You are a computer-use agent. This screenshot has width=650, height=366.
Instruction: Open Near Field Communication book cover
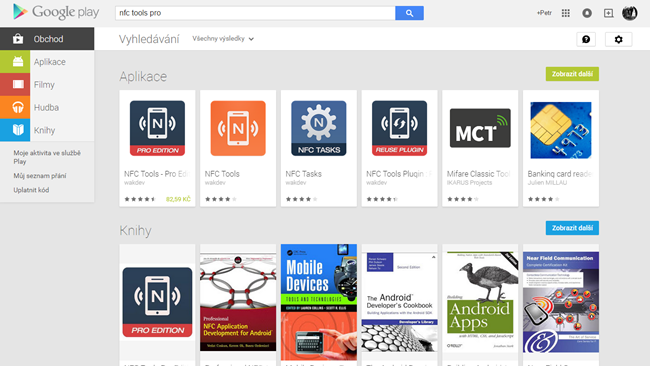coord(560,302)
